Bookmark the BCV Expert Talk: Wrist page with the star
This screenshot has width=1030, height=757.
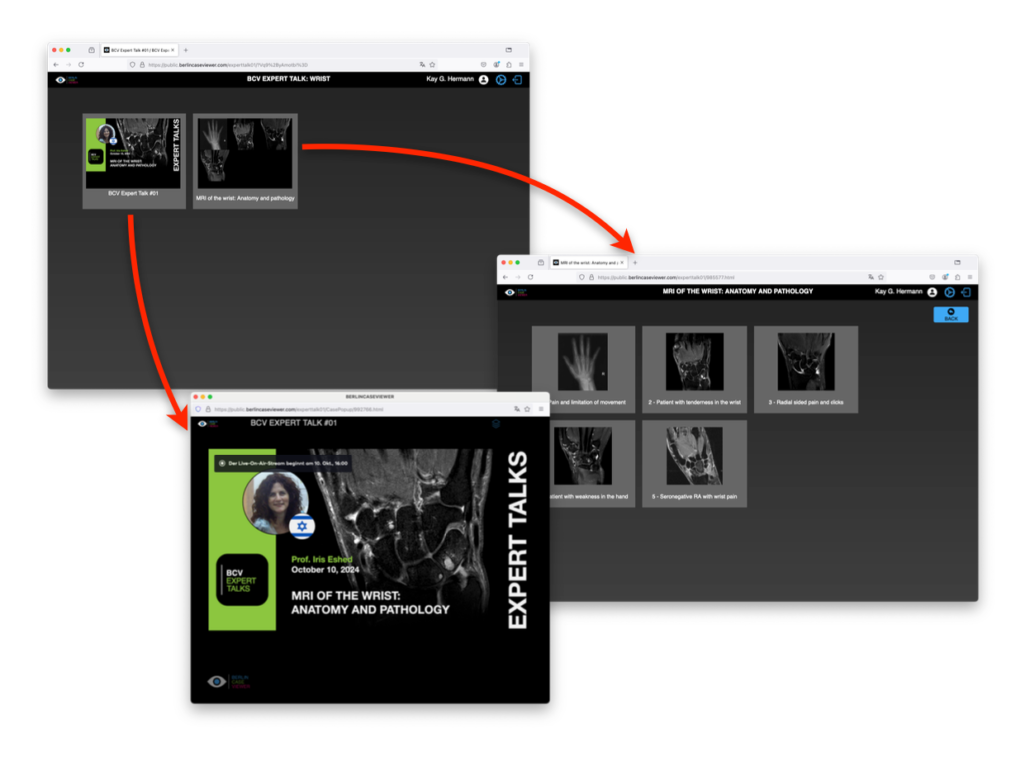coord(432,64)
